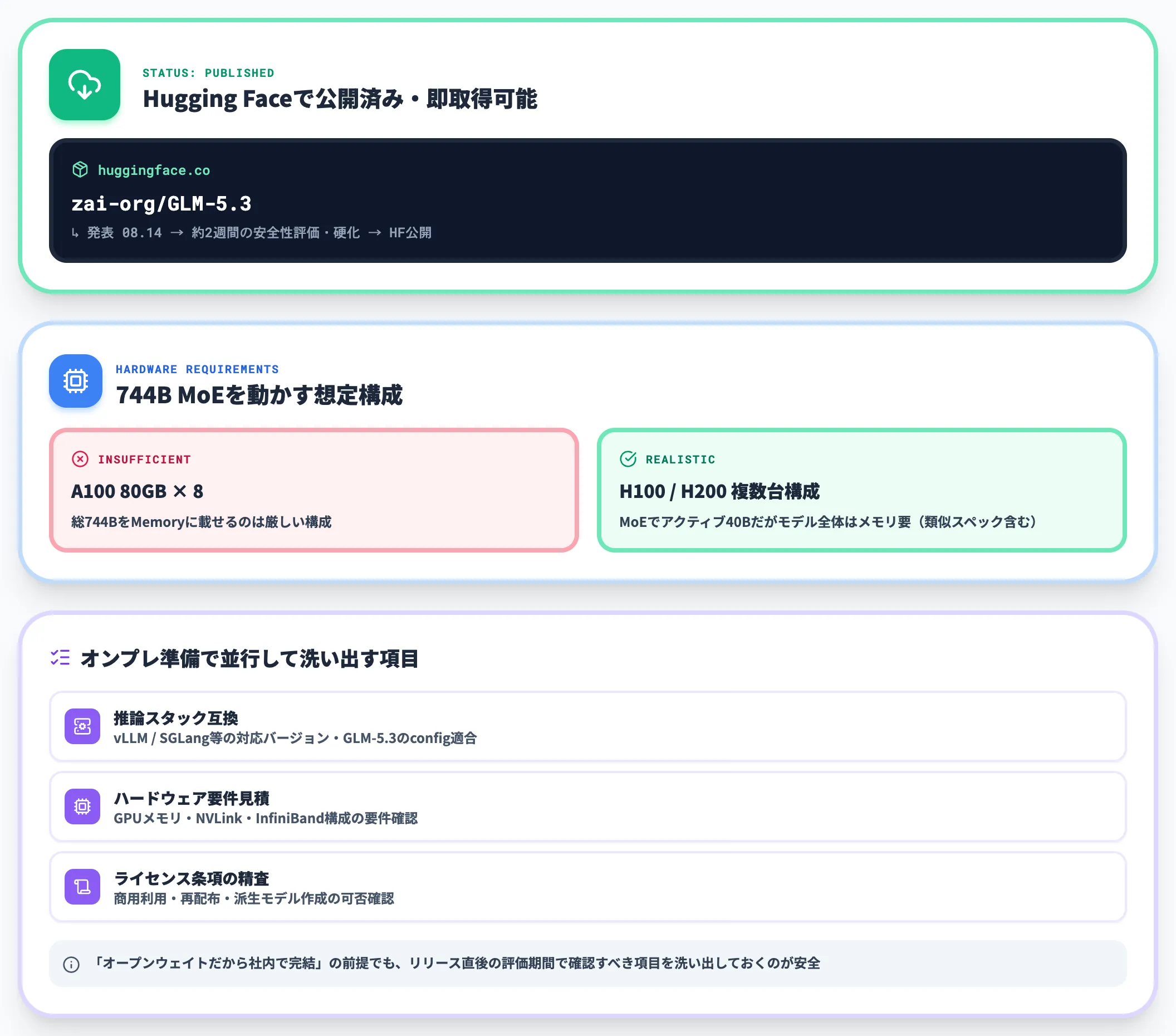
Task: Click the MoEでアクティブ40B description text
Action: click(x=828, y=522)
